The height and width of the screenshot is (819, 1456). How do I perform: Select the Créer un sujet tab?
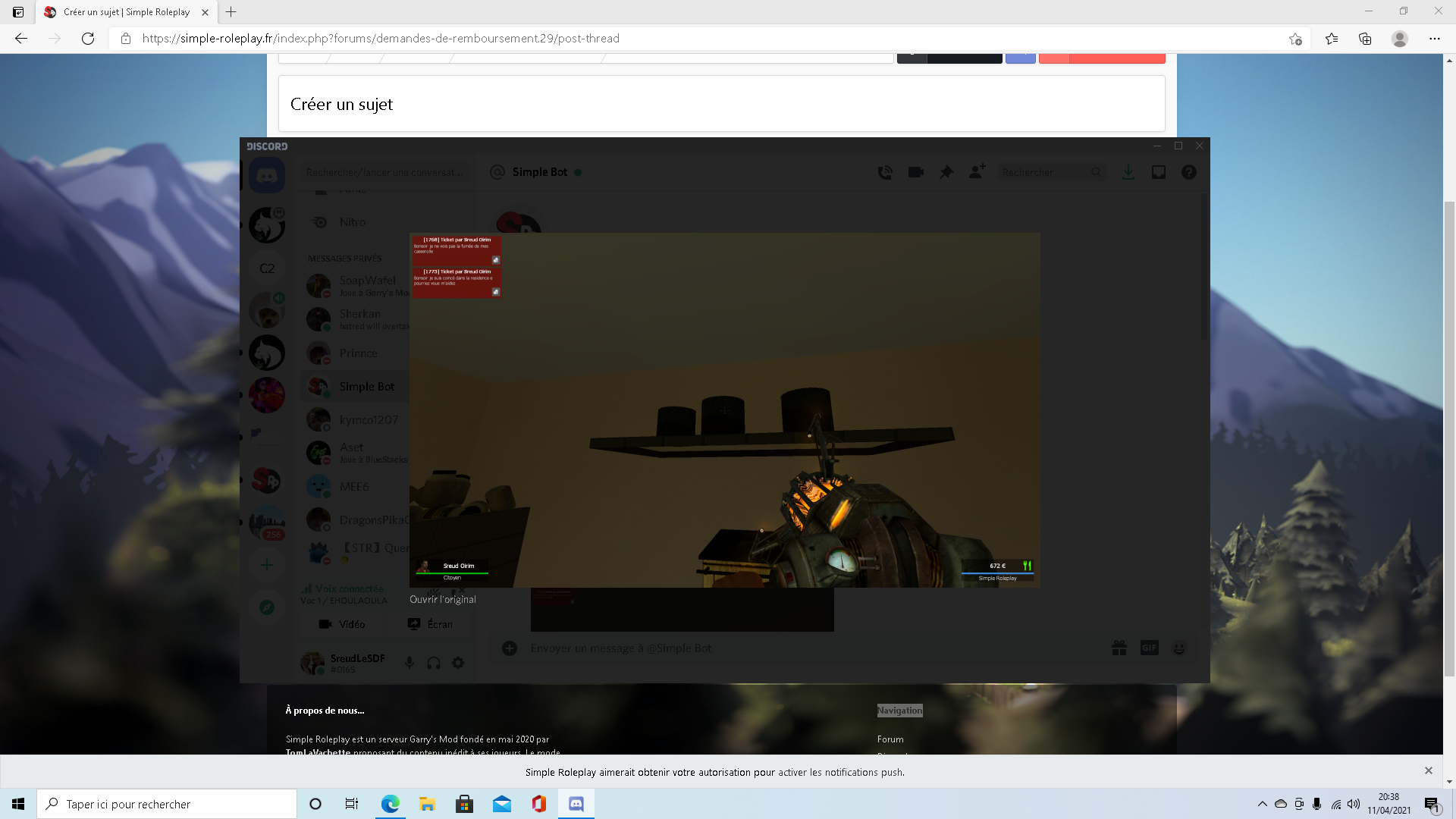(x=126, y=12)
